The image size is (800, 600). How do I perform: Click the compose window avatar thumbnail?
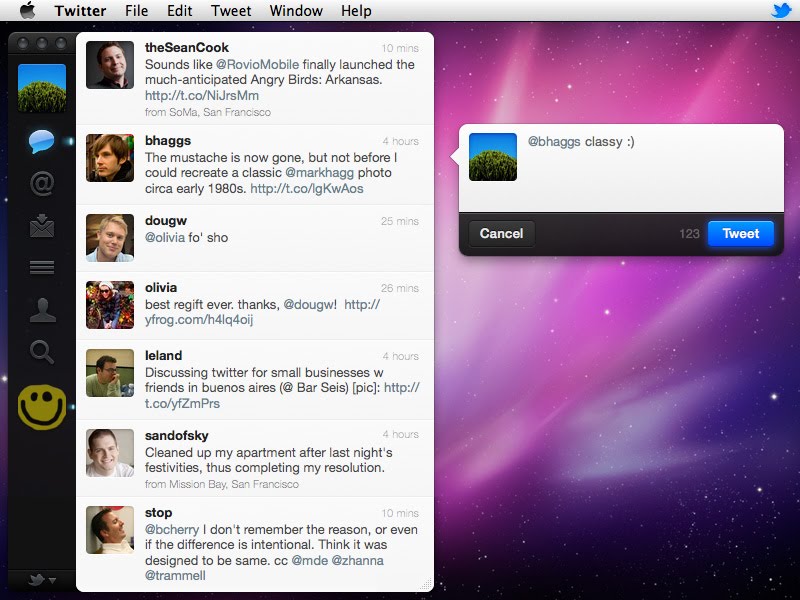click(493, 157)
